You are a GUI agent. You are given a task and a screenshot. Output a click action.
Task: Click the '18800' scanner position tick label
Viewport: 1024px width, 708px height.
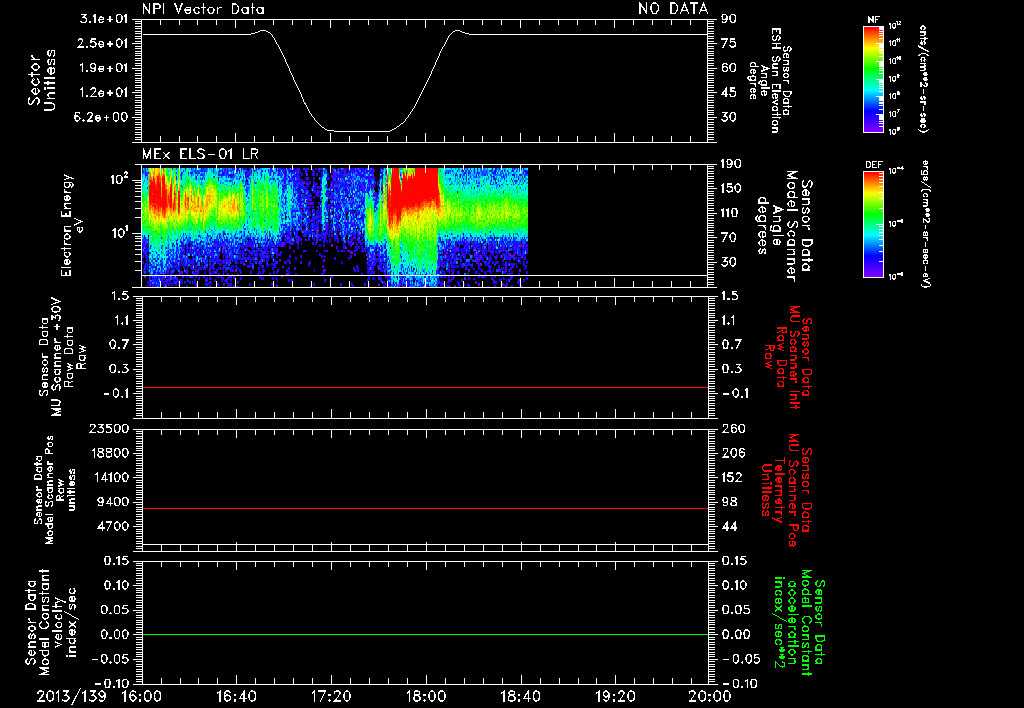108,453
